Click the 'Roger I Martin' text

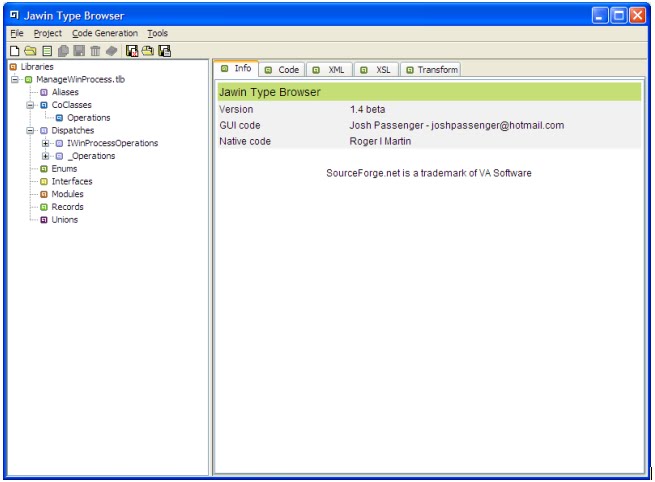[380, 141]
